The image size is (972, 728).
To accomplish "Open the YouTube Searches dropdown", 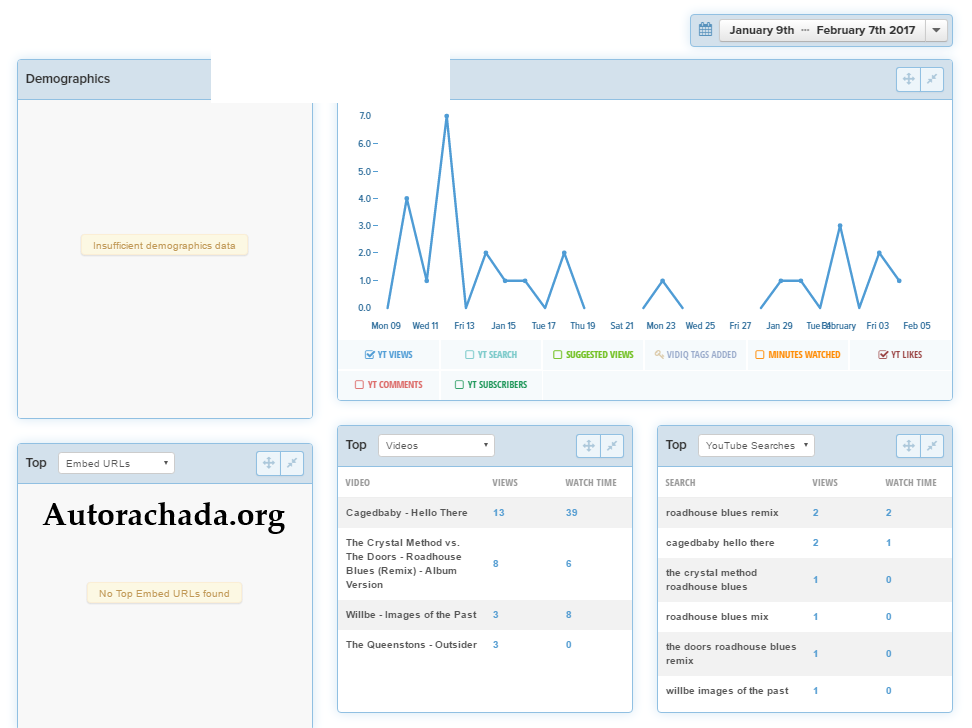I will coord(756,445).
